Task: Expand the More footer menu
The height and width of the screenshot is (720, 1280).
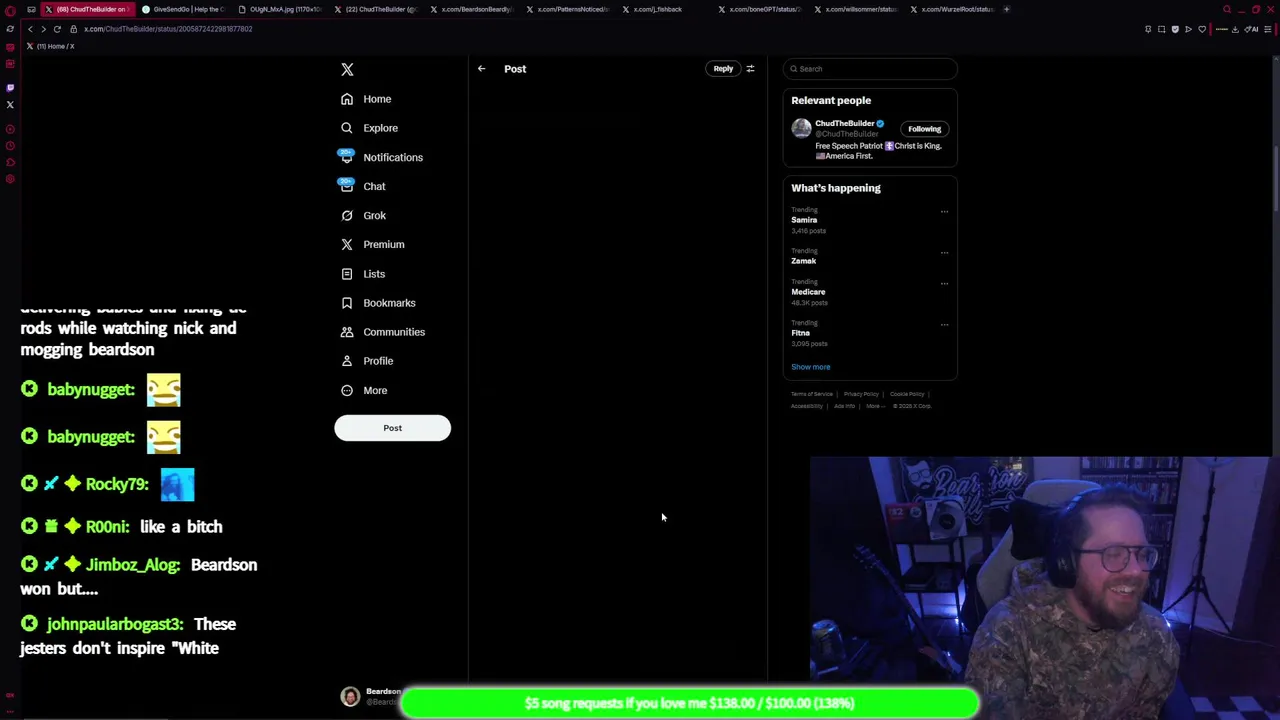Action: (x=874, y=406)
